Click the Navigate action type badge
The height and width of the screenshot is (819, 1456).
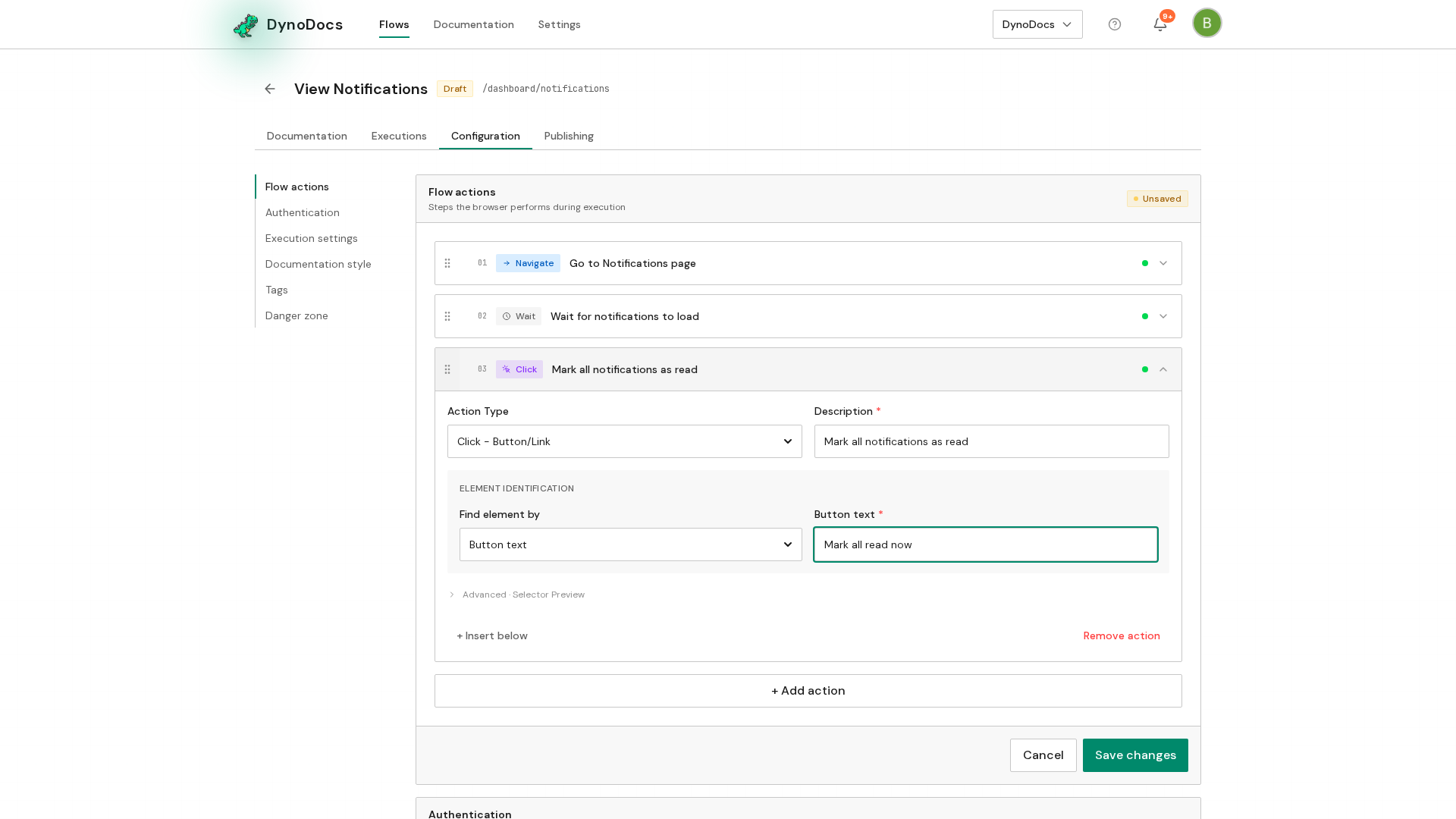click(x=528, y=263)
